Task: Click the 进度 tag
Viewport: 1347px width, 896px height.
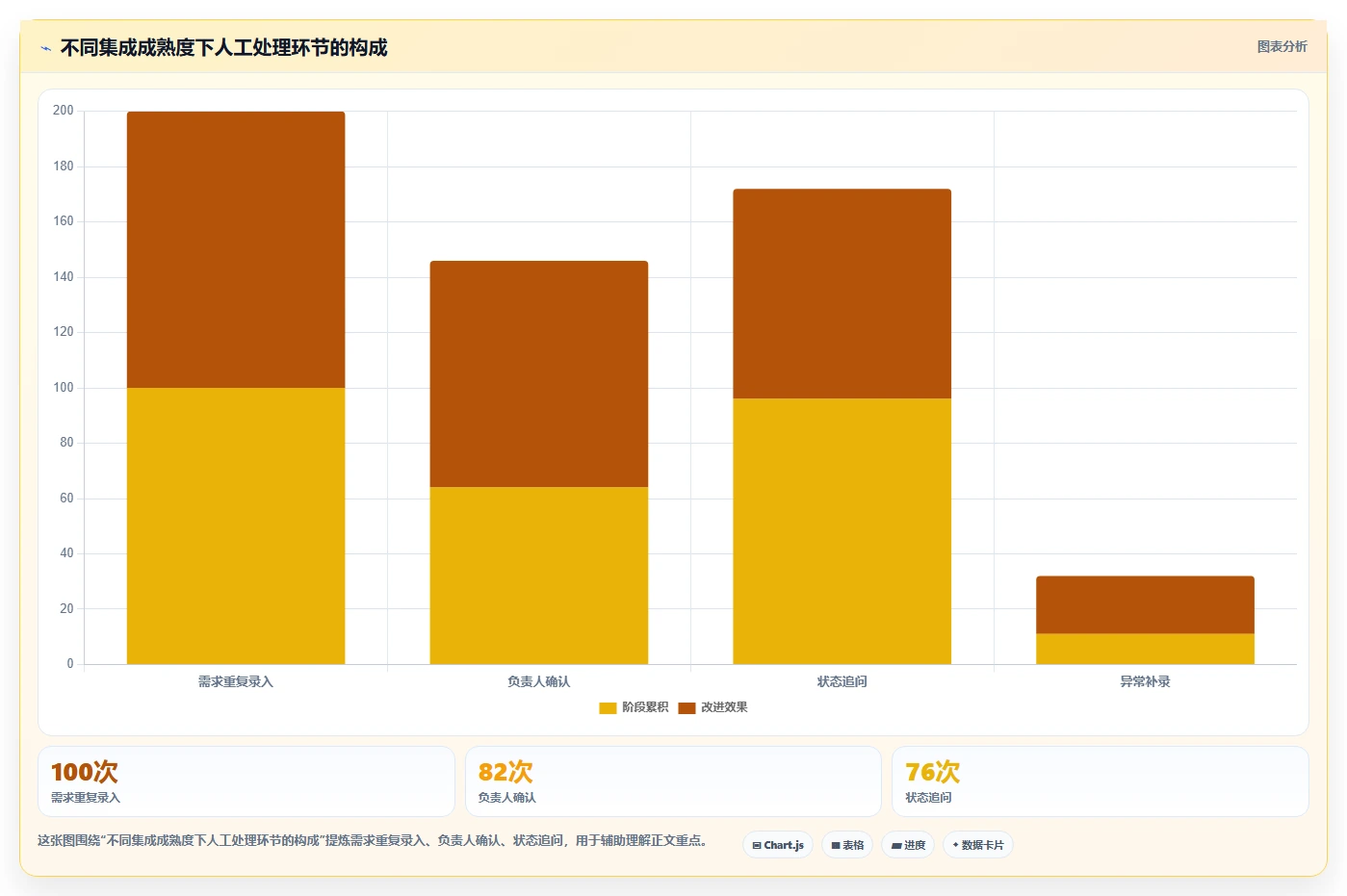Action: pyautogui.click(x=908, y=845)
